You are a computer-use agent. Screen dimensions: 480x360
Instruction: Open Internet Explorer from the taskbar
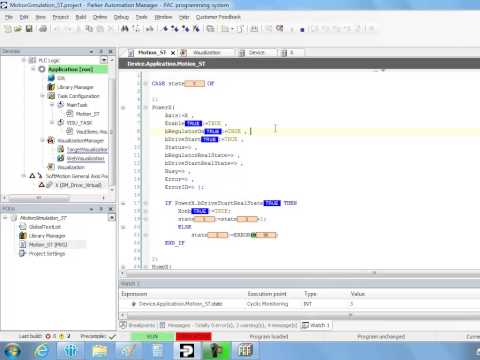(42, 351)
